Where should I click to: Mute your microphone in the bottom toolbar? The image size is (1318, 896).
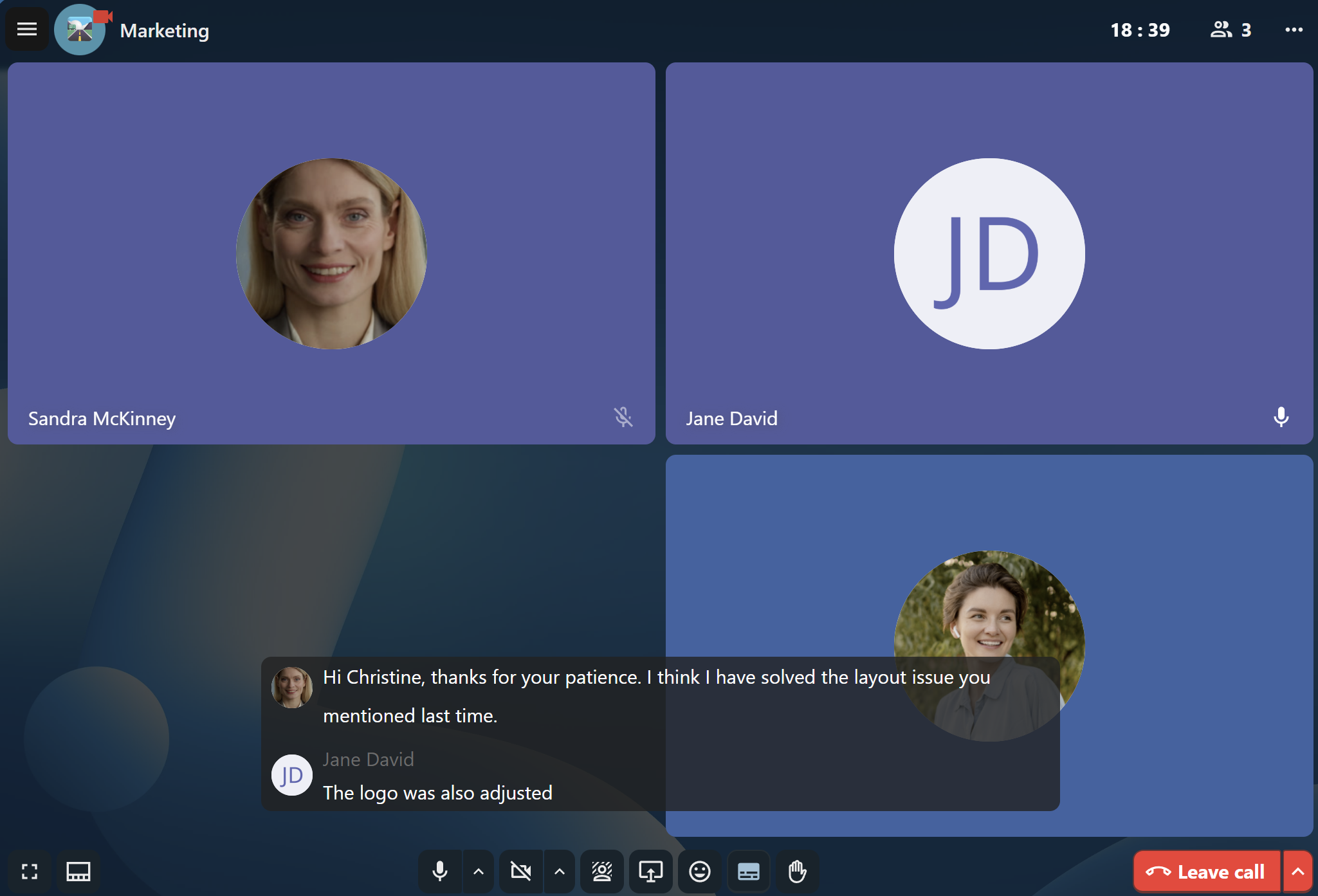(x=440, y=872)
